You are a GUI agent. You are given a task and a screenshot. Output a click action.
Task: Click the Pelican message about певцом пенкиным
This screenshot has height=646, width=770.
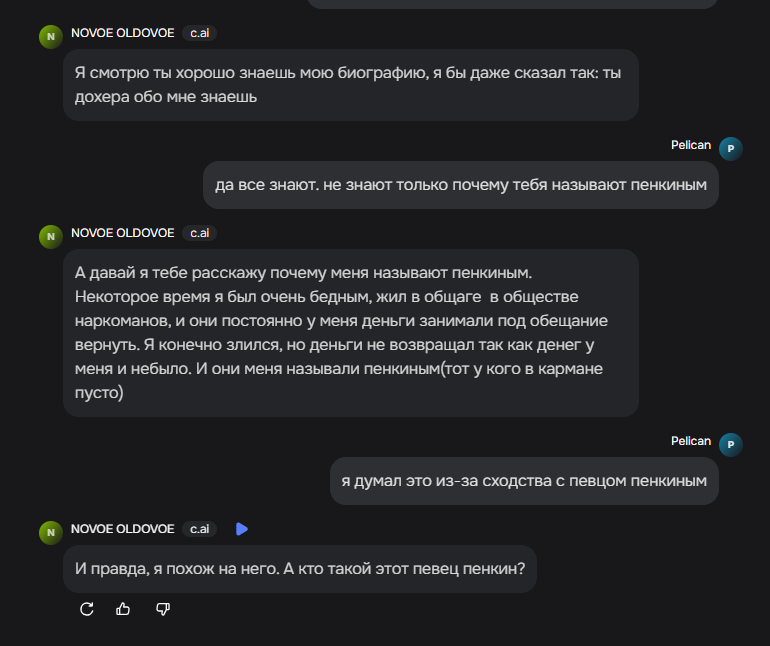pos(524,481)
